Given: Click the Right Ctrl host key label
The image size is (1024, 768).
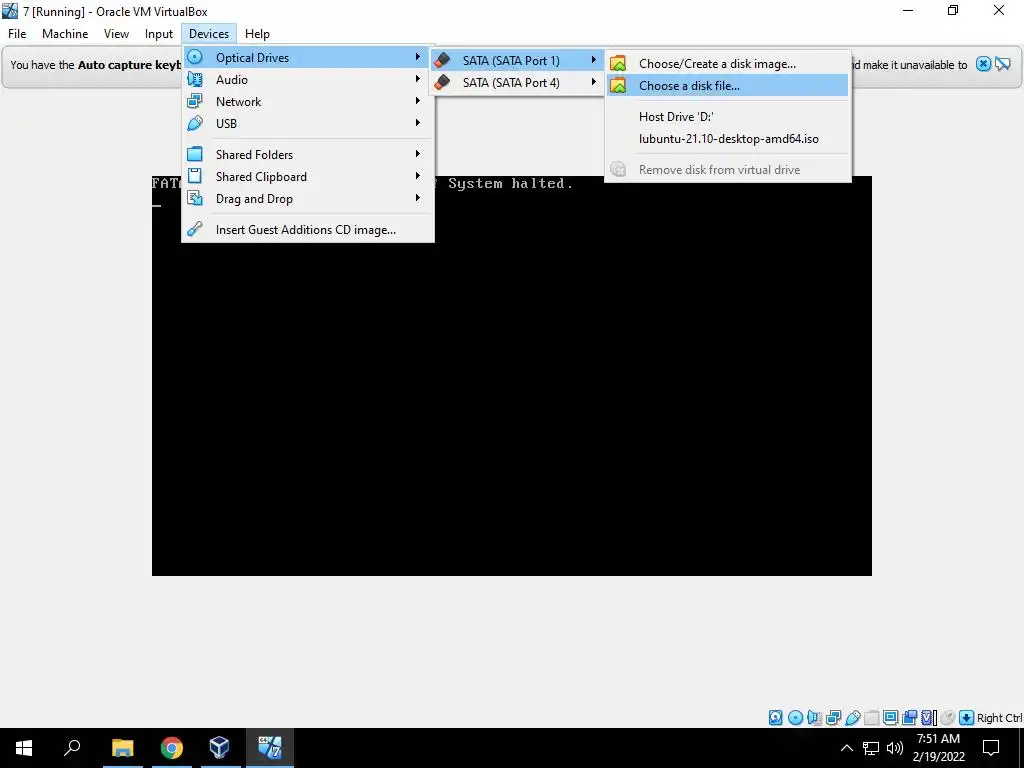Looking at the screenshot, I should [999, 718].
